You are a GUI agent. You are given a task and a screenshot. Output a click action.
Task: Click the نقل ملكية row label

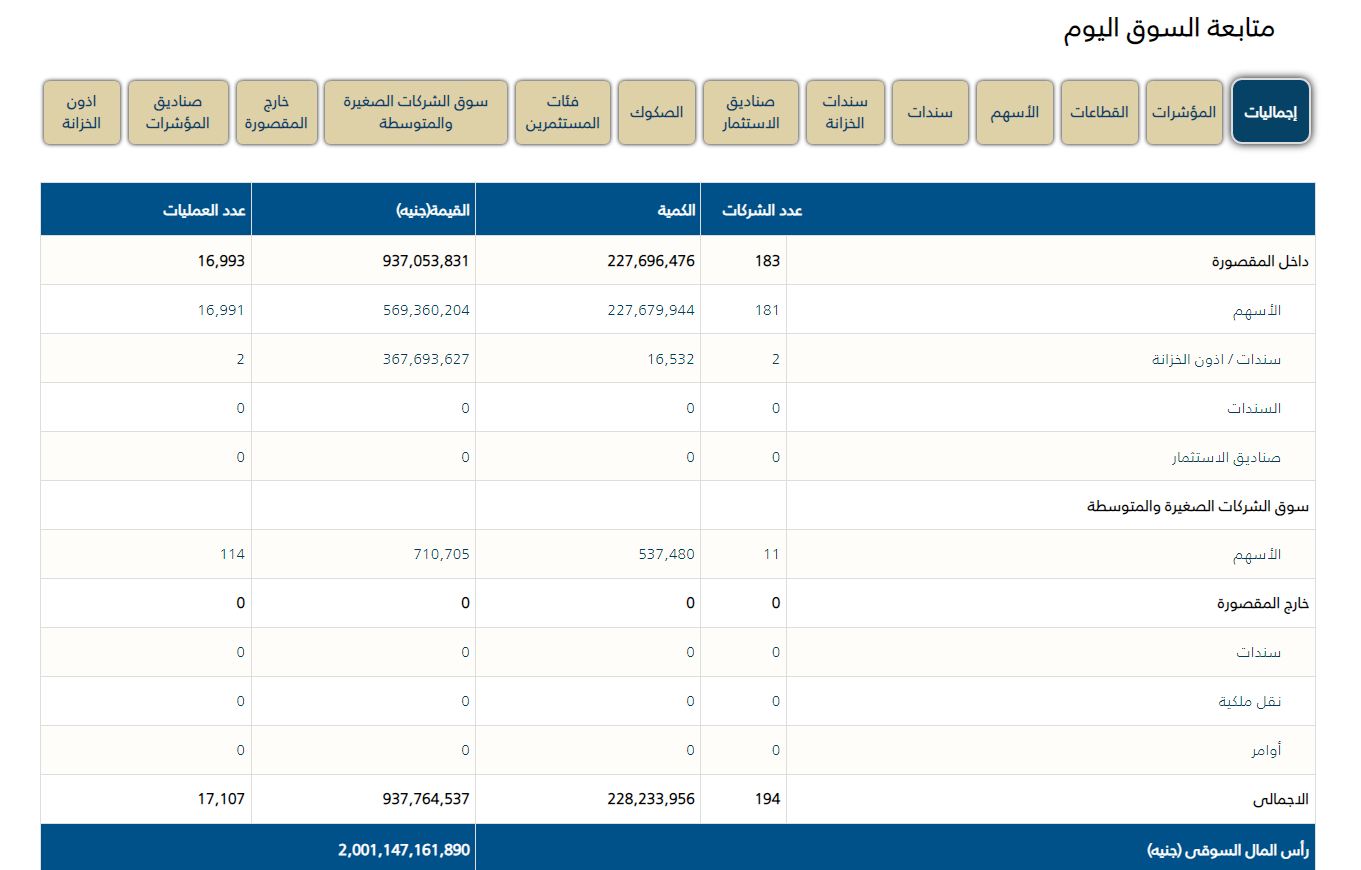coord(1250,702)
